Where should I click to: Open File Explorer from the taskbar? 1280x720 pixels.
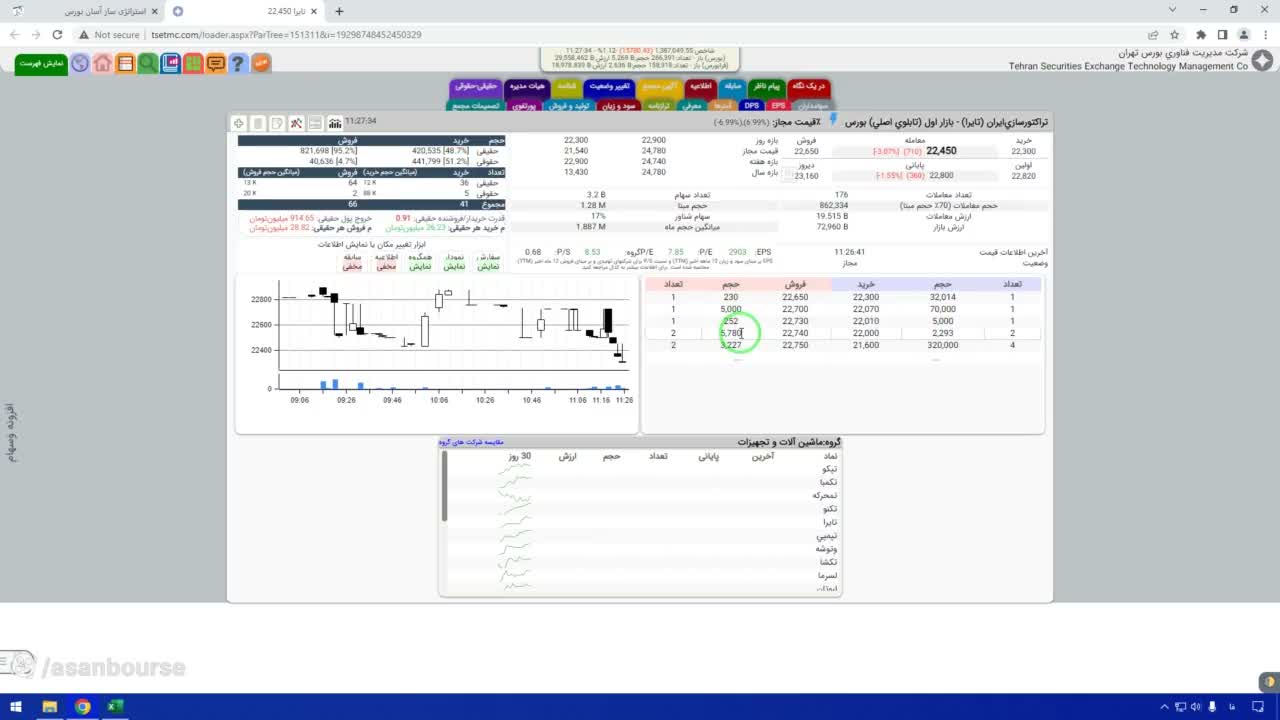[x=49, y=707]
